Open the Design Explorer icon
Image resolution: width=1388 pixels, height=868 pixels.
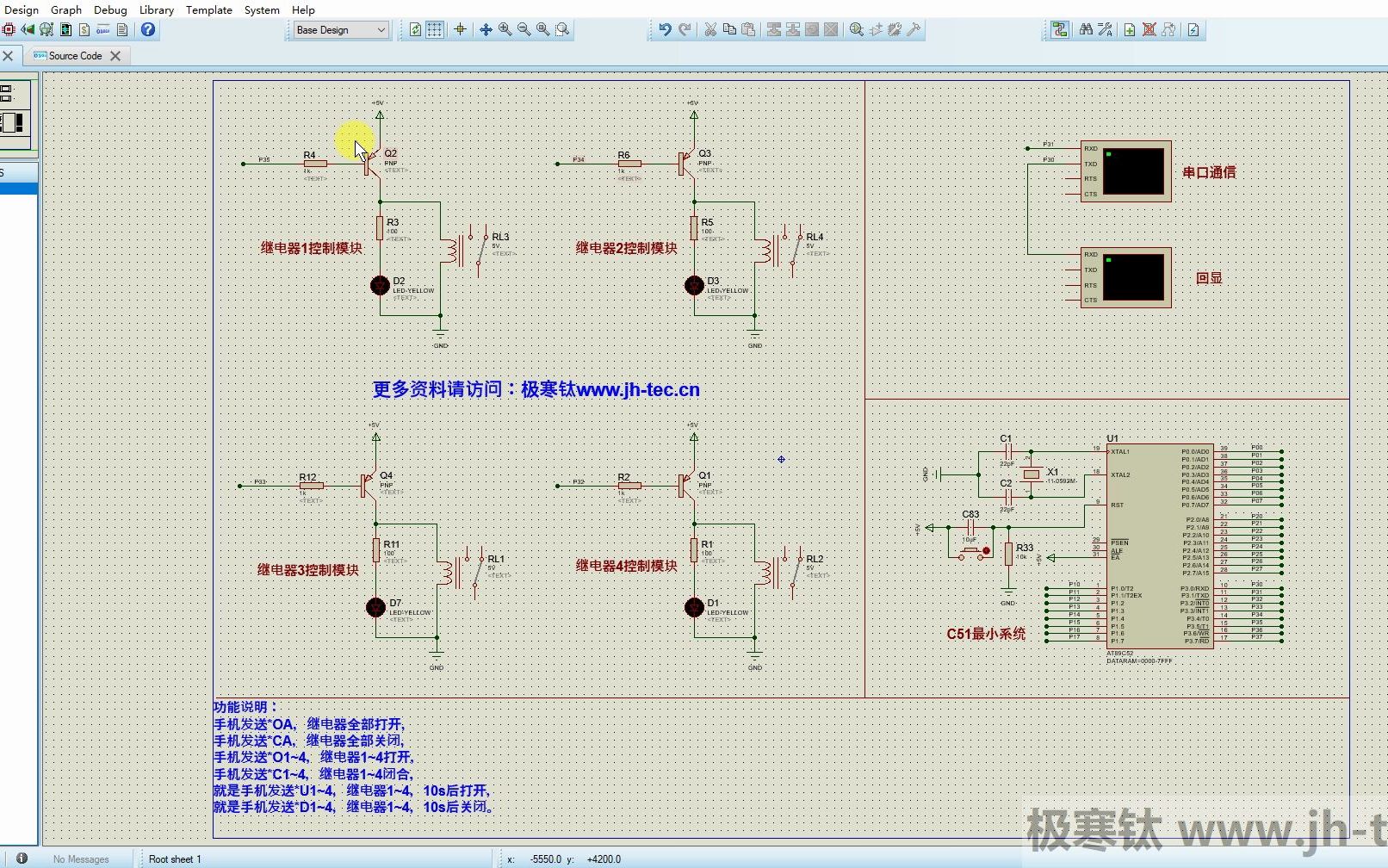[65, 28]
